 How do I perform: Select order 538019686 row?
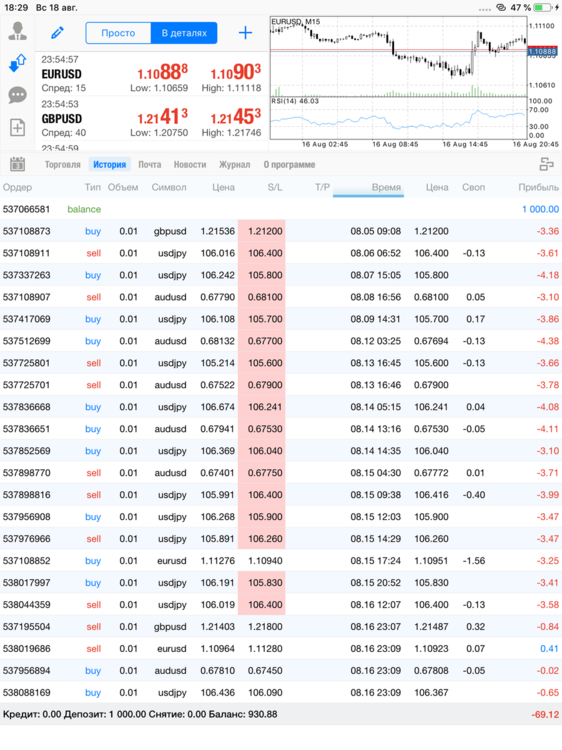[x=281, y=649]
